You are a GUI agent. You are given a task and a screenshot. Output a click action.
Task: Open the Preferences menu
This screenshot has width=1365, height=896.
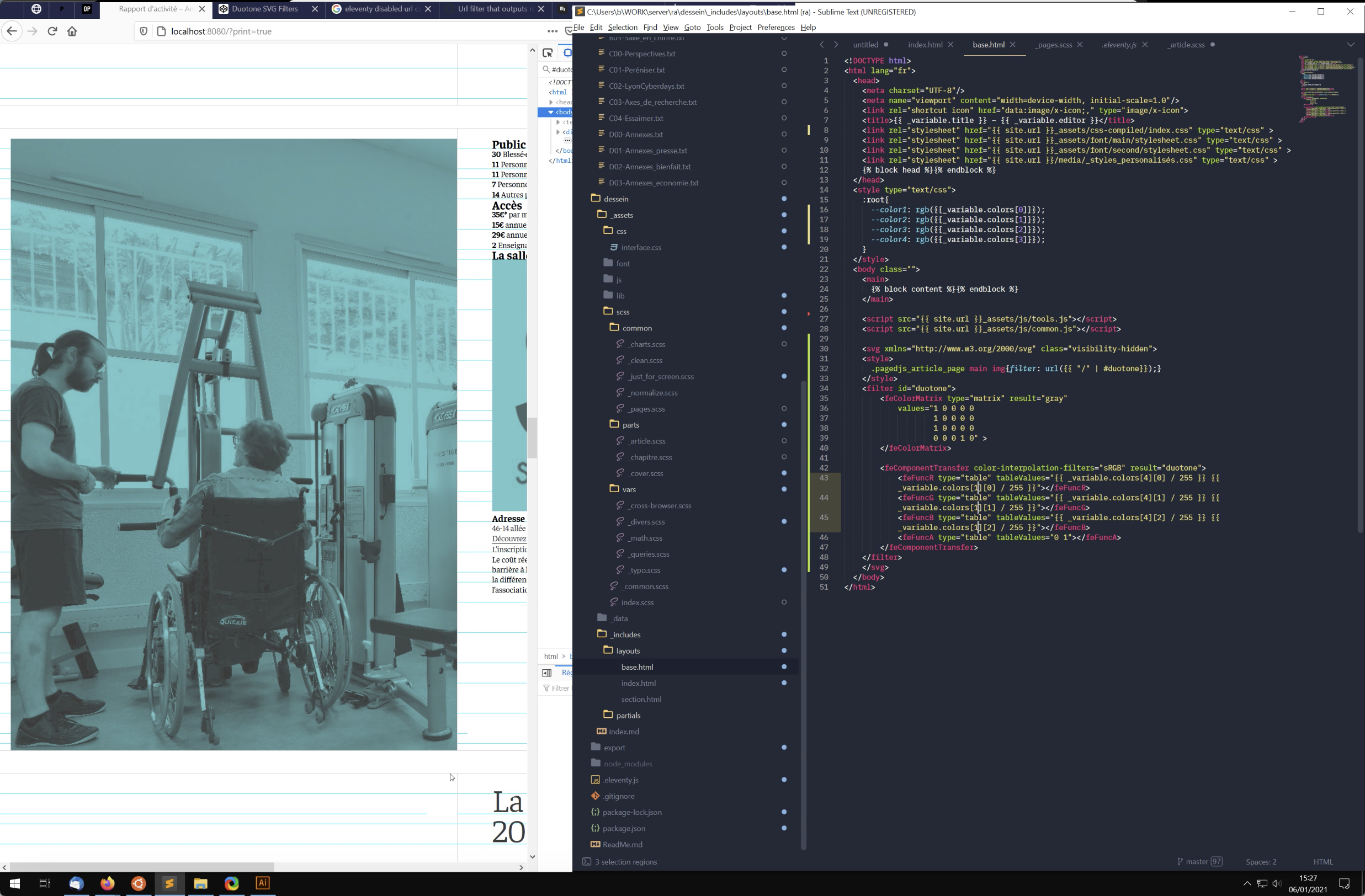pyautogui.click(x=776, y=27)
